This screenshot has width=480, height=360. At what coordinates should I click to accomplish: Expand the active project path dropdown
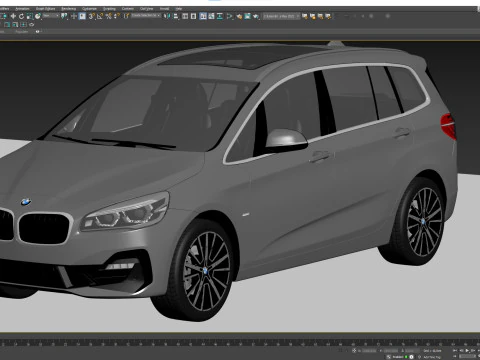click(x=281, y=16)
